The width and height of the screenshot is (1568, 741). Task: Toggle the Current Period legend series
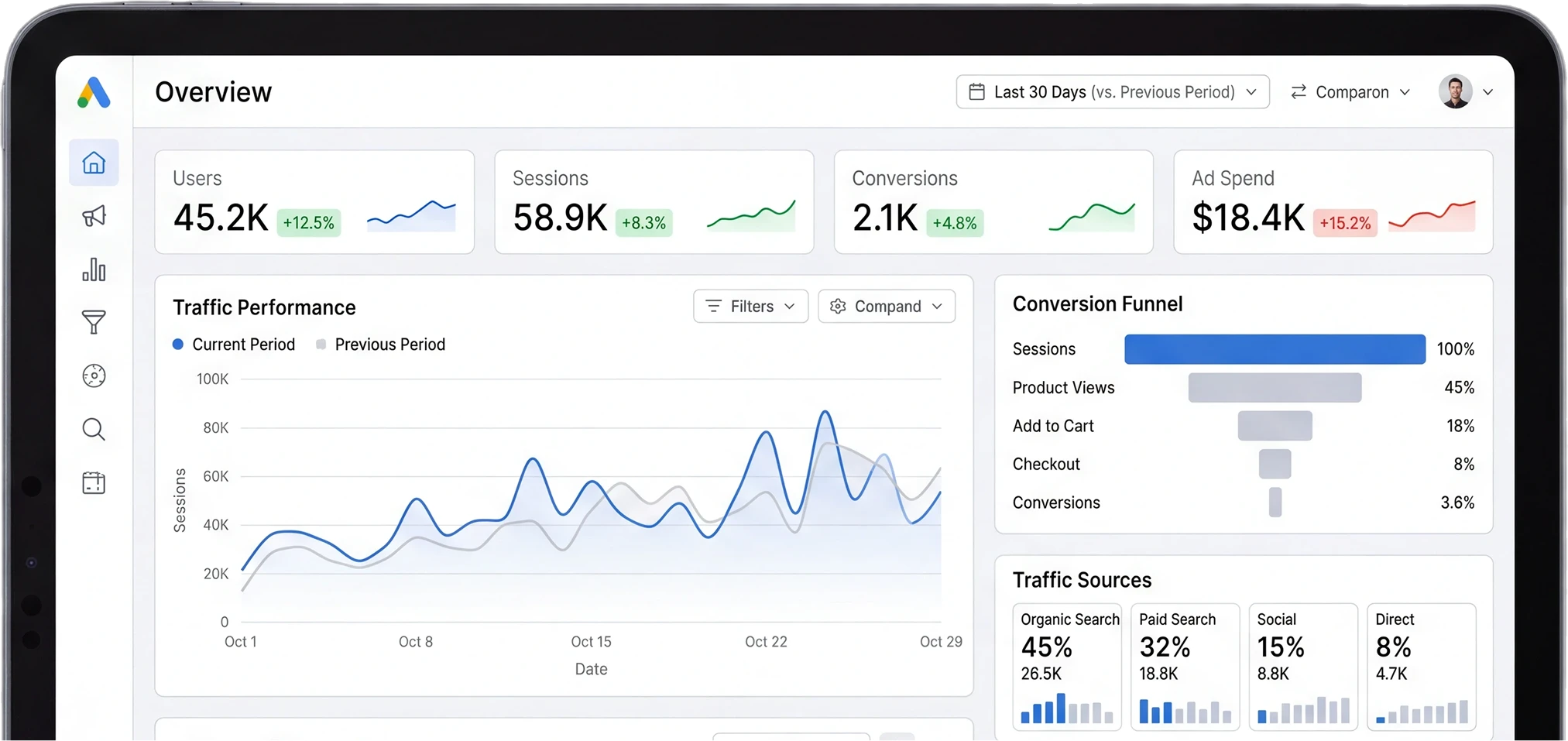coord(234,345)
